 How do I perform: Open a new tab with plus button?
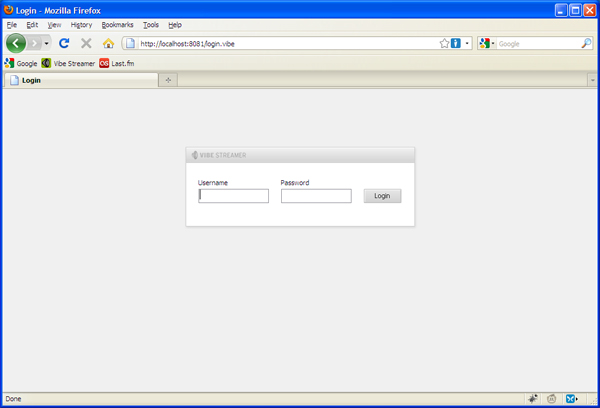pyautogui.click(x=168, y=80)
